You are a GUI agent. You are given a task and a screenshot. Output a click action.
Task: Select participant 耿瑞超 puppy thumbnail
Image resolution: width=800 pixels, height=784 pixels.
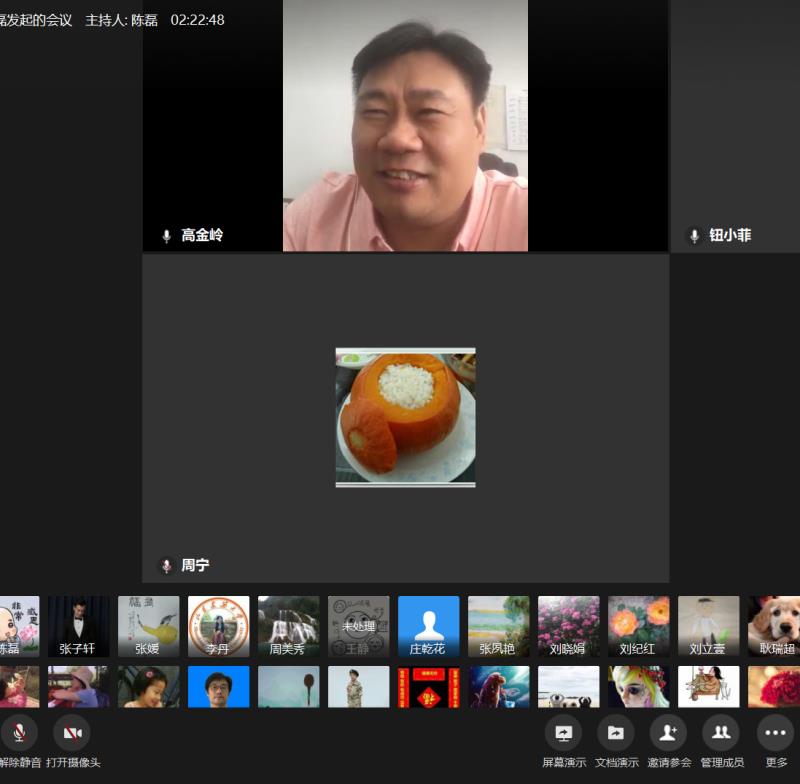(774, 626)
